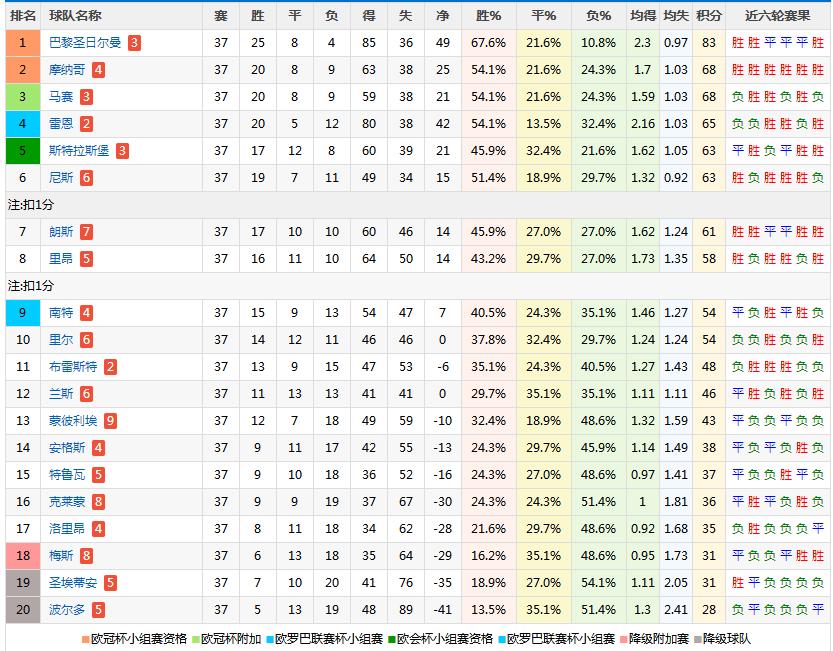
Task: Click the red badge next to 圣埃蒂安
Action: (x=110, y=583)
